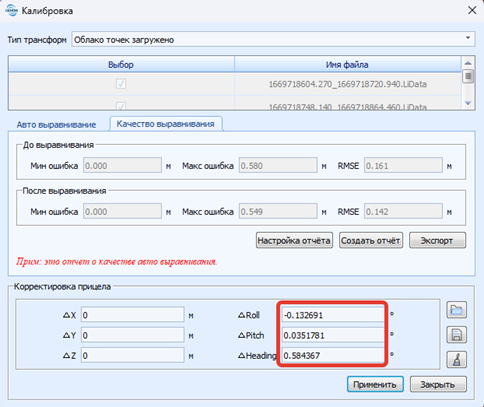Clear boresight values with broom icon
Viewport: 484px width, 407px height.
(456, 360)
